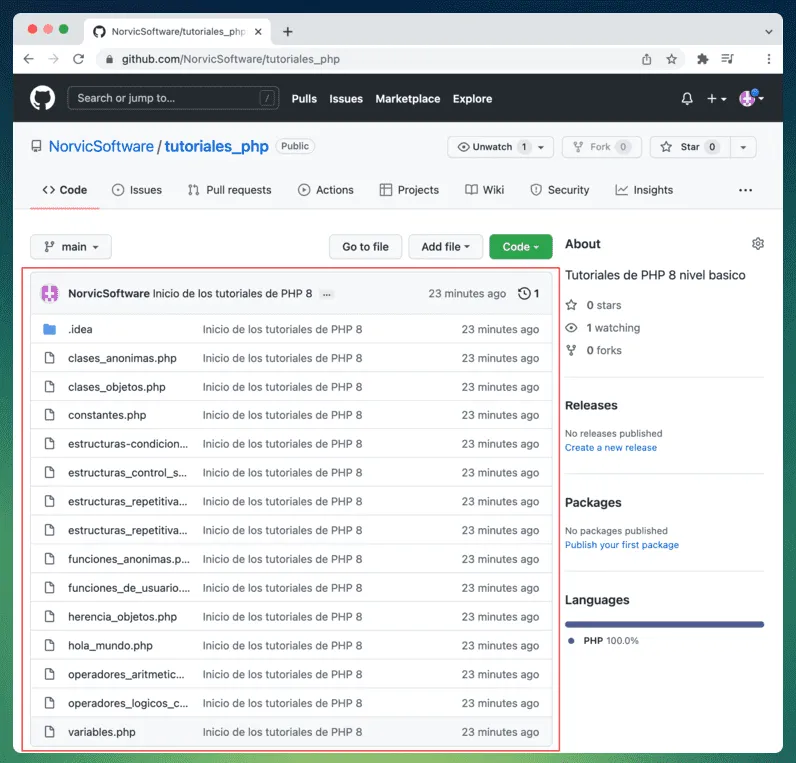796x763 pixels.
Task: Expand the Unwatch dropdown arrow
Action: [x=542, y=147]
